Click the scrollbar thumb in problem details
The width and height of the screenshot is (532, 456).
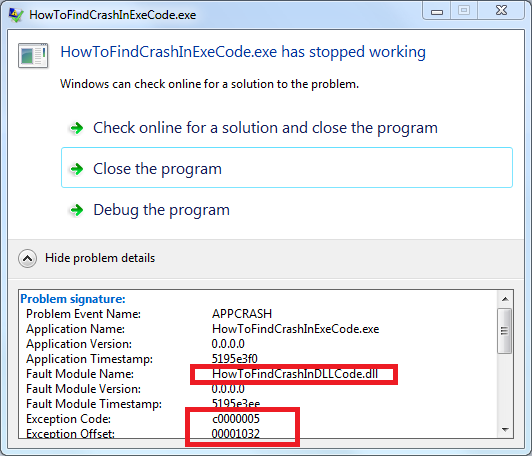pos(505,330)
